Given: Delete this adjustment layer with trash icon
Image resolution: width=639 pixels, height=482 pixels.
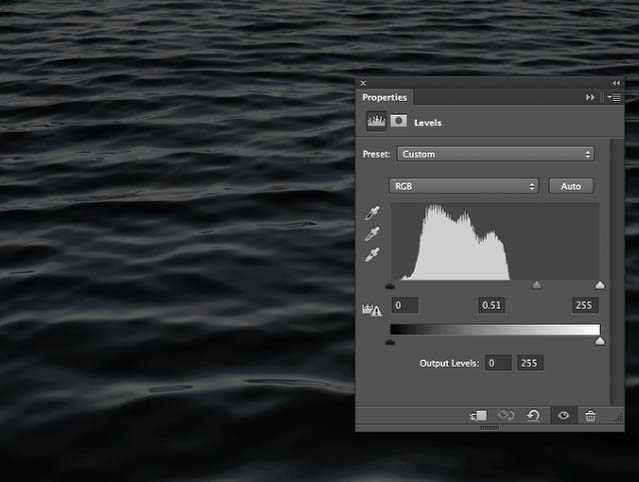Looking at the screenshot, I should click(x=590, y=416).
